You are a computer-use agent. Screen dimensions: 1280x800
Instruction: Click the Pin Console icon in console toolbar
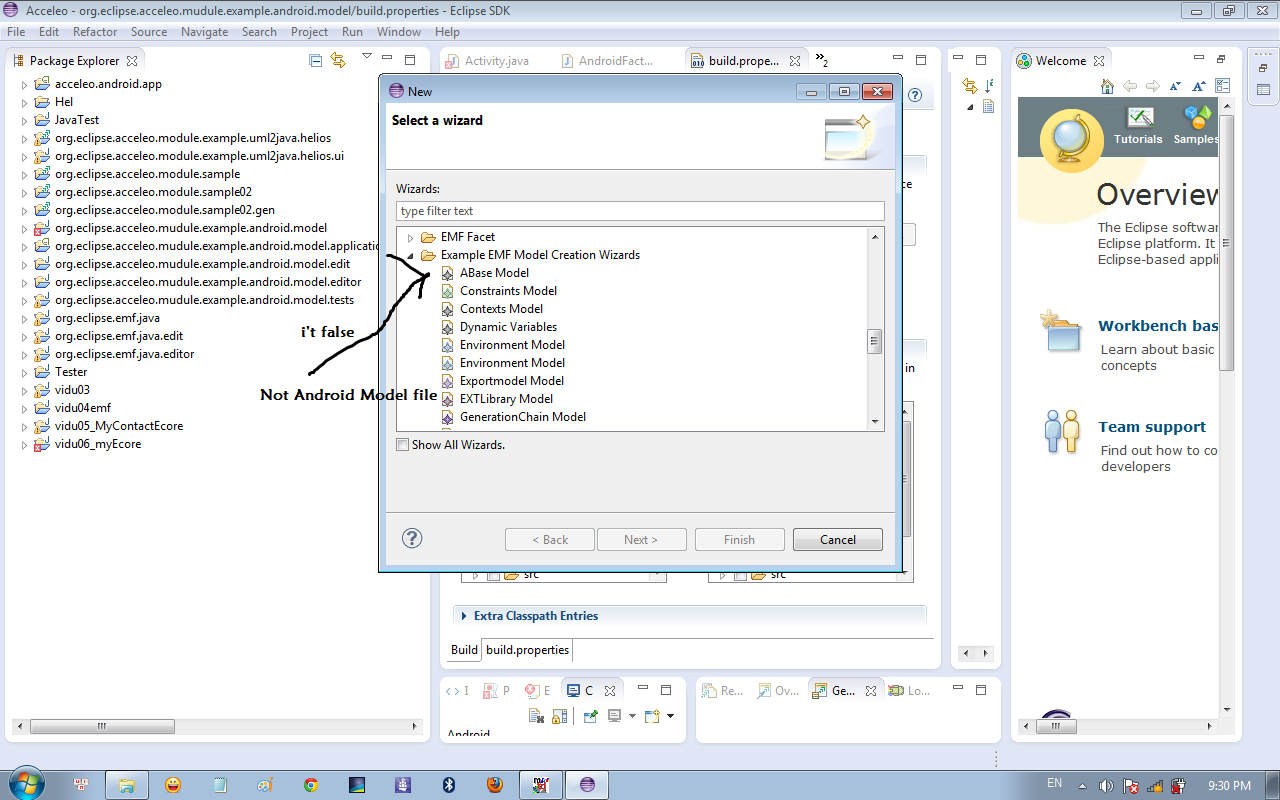[x=591, y=716]
